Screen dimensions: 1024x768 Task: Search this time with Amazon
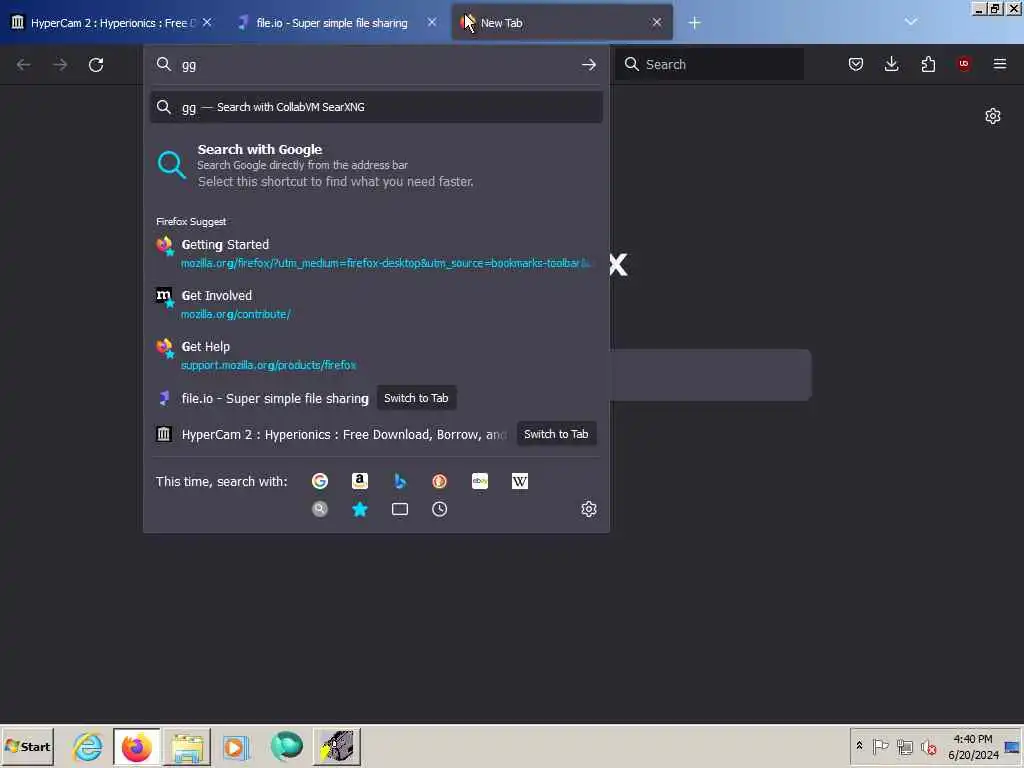360,481
